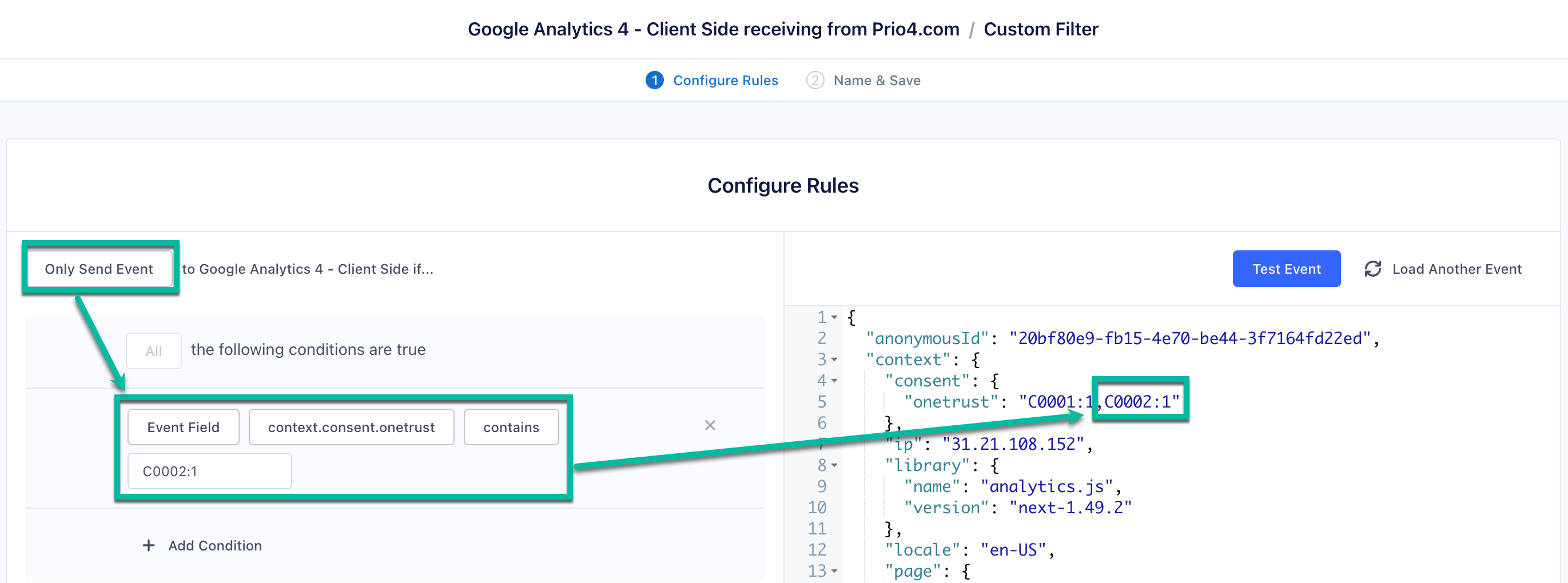Remove the condition with the X icon
The height and width of the screenshot is (583, 1568).
[710, 425]
